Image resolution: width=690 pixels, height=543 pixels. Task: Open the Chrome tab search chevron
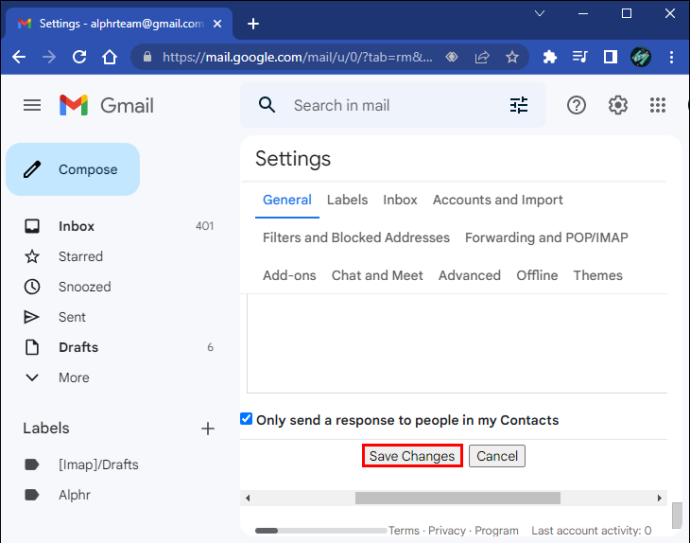tap(540, 13)
